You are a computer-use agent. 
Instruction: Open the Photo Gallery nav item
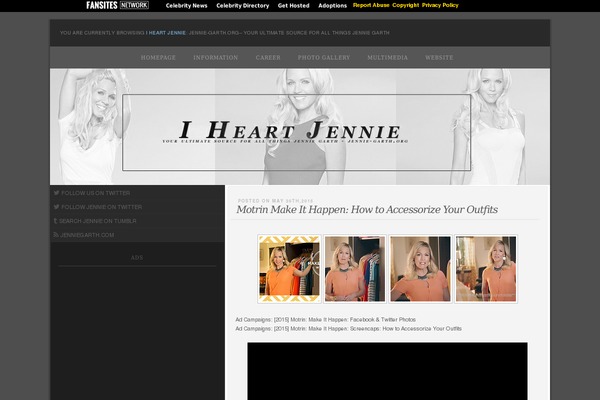tap(324, 57)
